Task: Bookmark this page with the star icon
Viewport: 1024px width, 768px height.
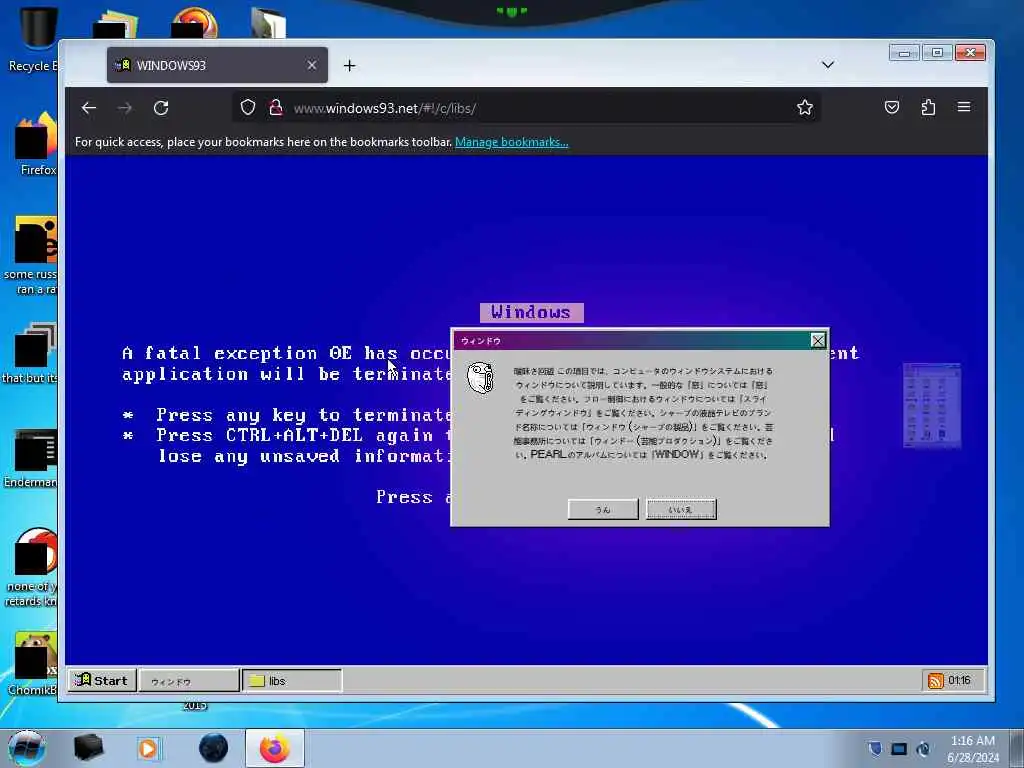Action: pos(805,107)
